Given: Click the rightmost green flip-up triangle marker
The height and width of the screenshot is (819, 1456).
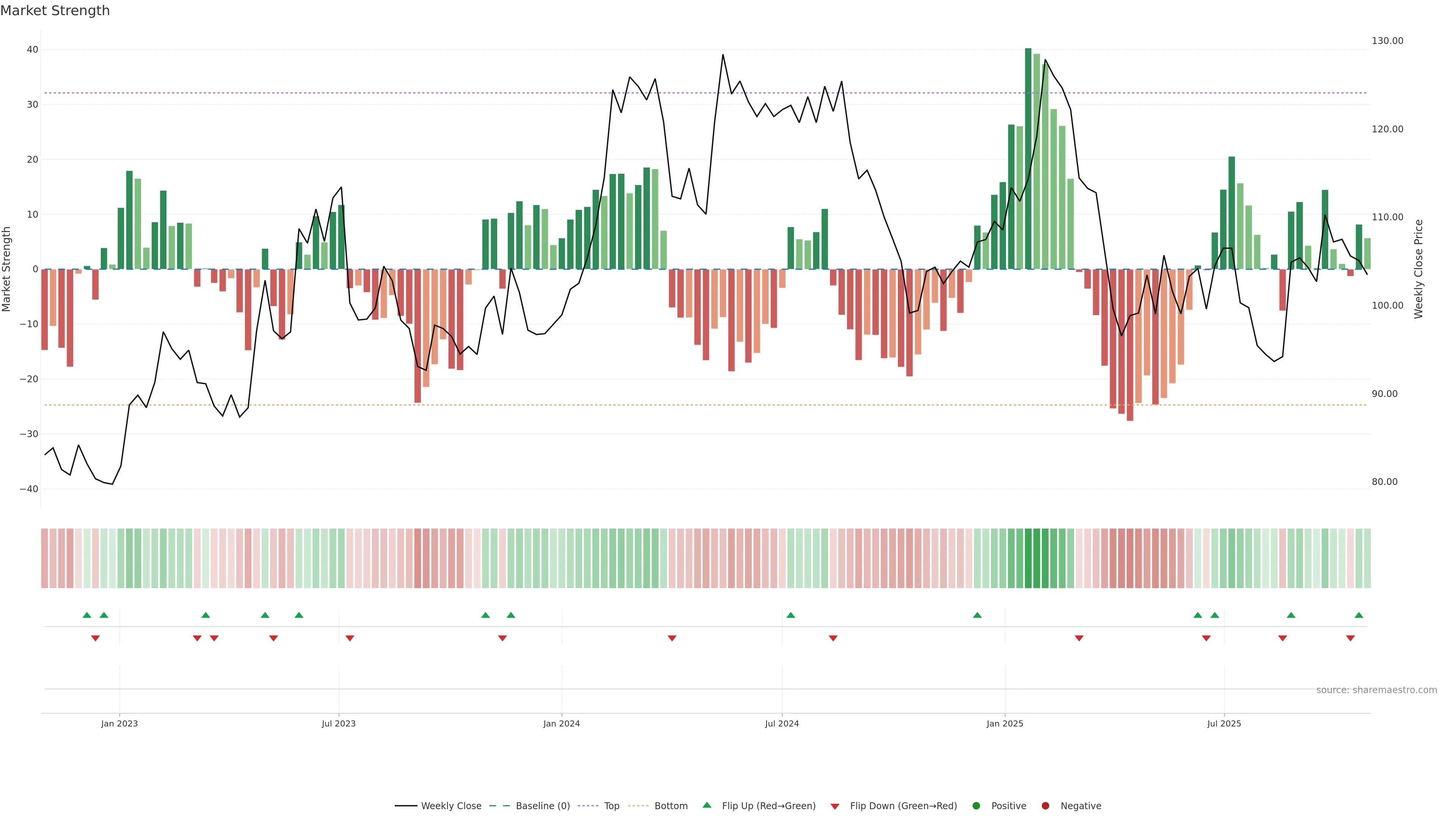Looking at the screenshot, I should pos(1359,615).
